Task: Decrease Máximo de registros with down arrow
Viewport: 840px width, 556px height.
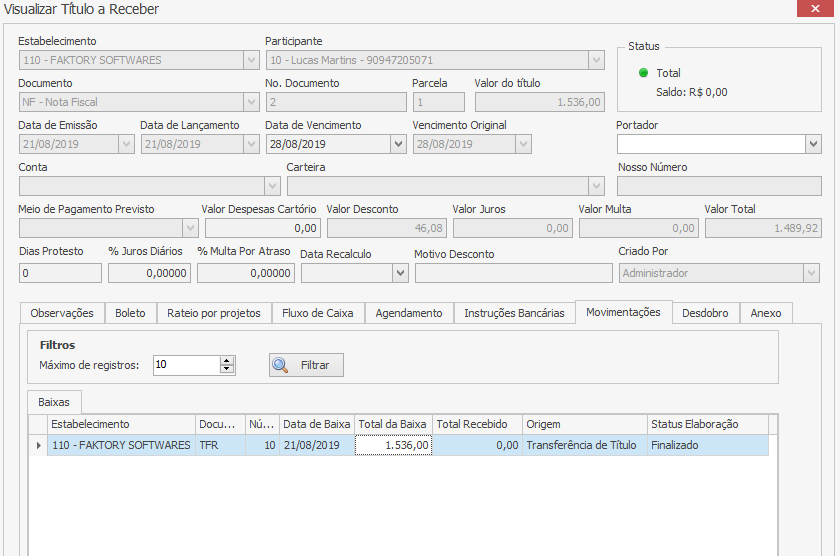Action: (227, 370)
